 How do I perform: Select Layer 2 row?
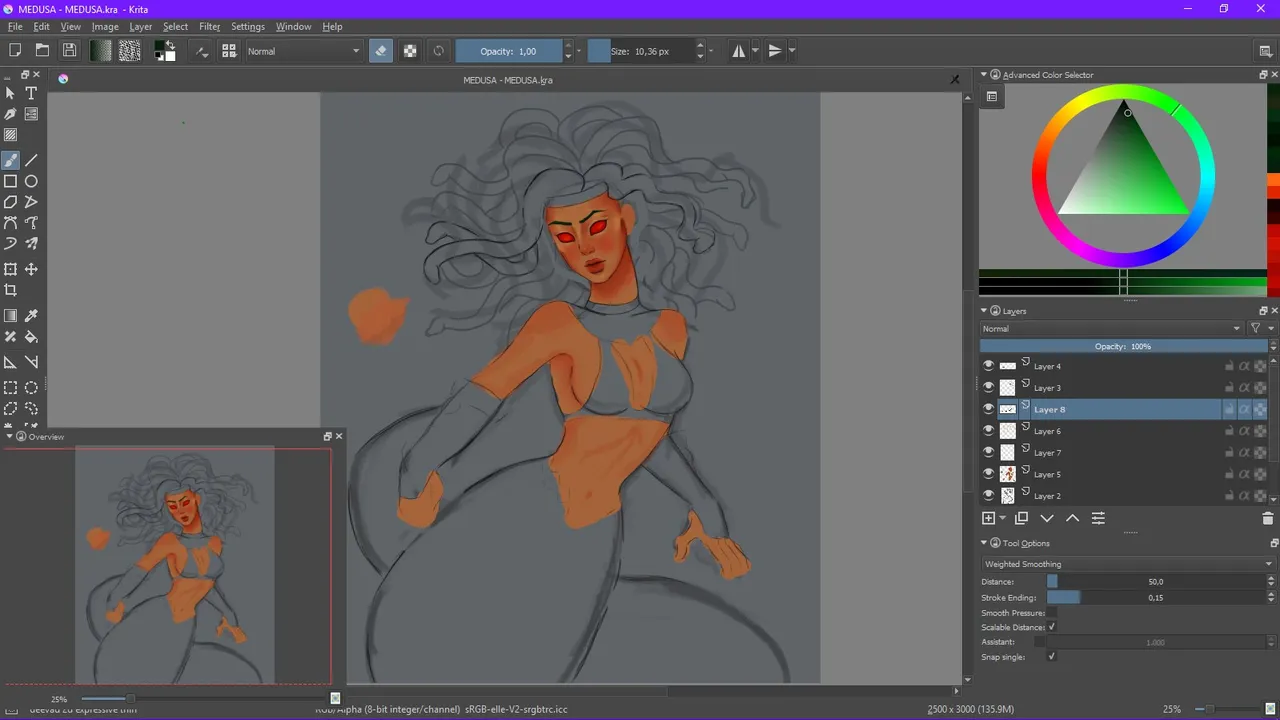[1124, 495]
